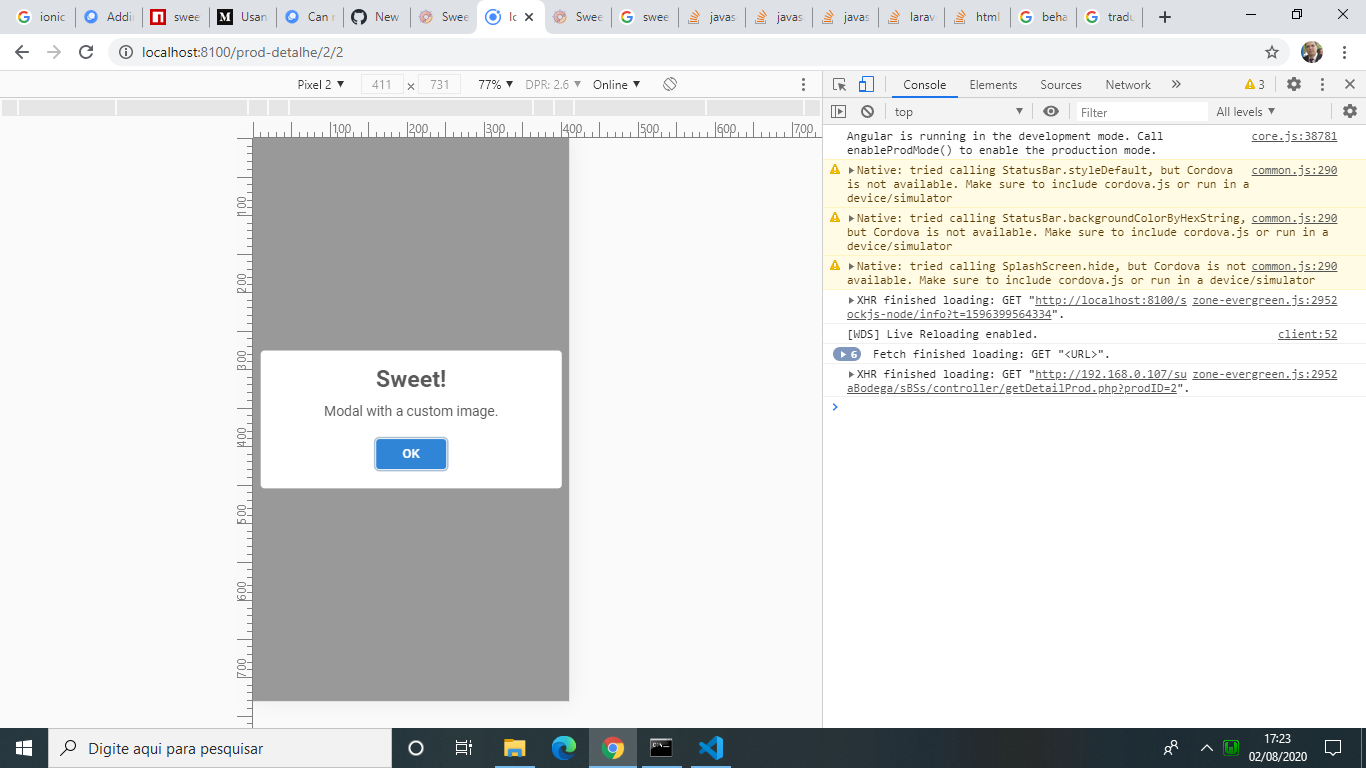Clear the console with the no-entry icon
Screen dimensions: 1366x768
[866, 111]
